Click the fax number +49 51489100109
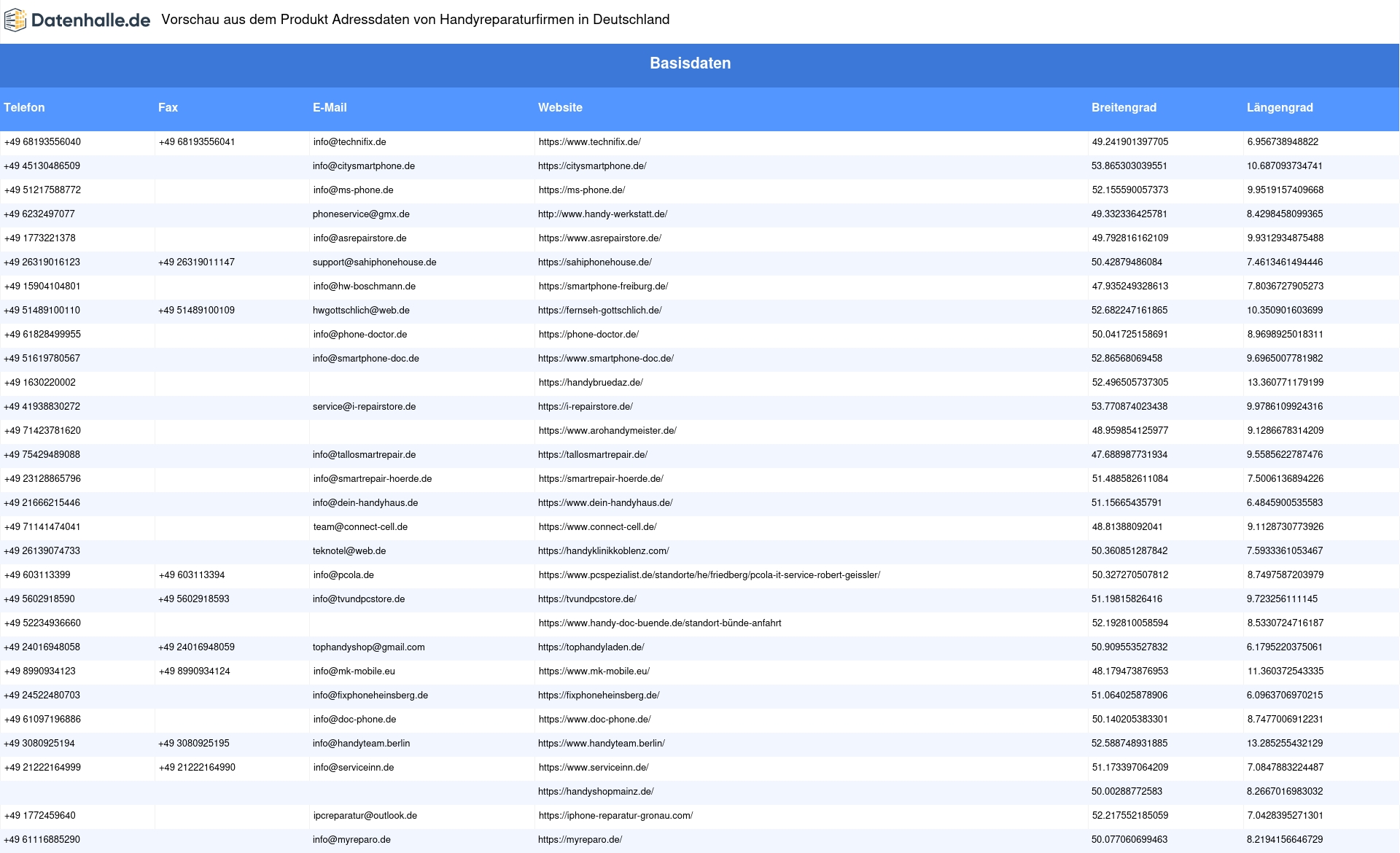Screen dimensions: 1400x853 coord(197,311)
